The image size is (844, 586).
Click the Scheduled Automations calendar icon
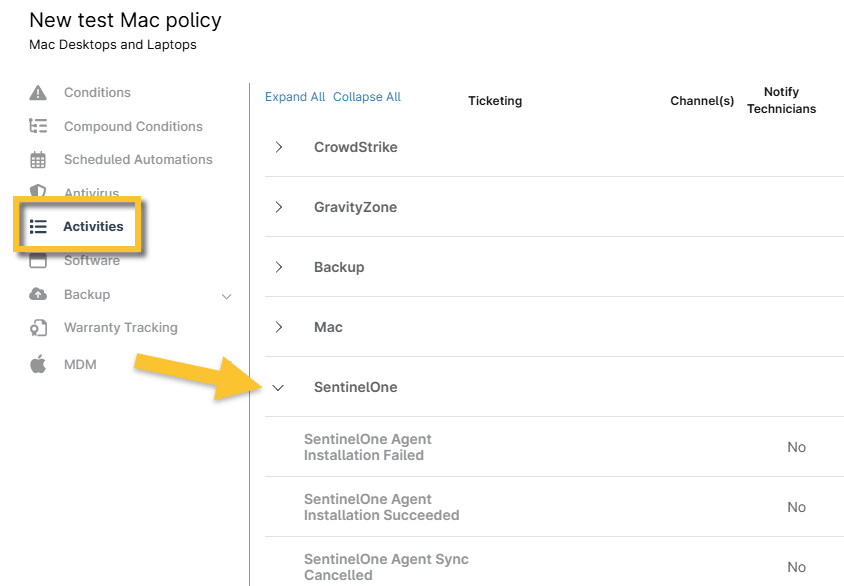coord(38,160)
